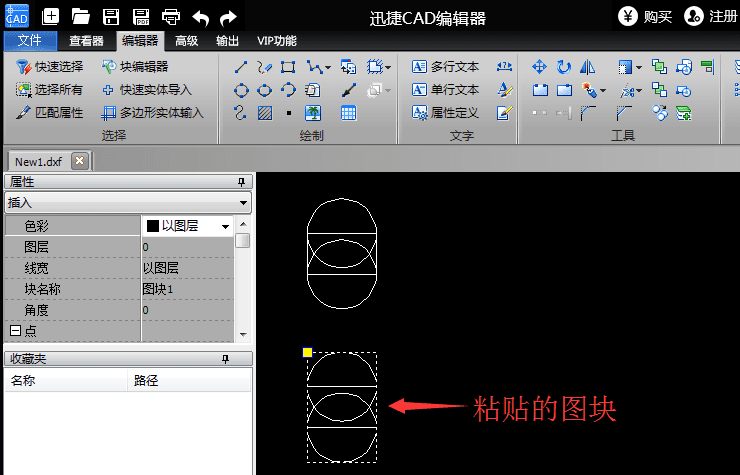Switch to the 查看器 tab

click(x=86, y=41)
